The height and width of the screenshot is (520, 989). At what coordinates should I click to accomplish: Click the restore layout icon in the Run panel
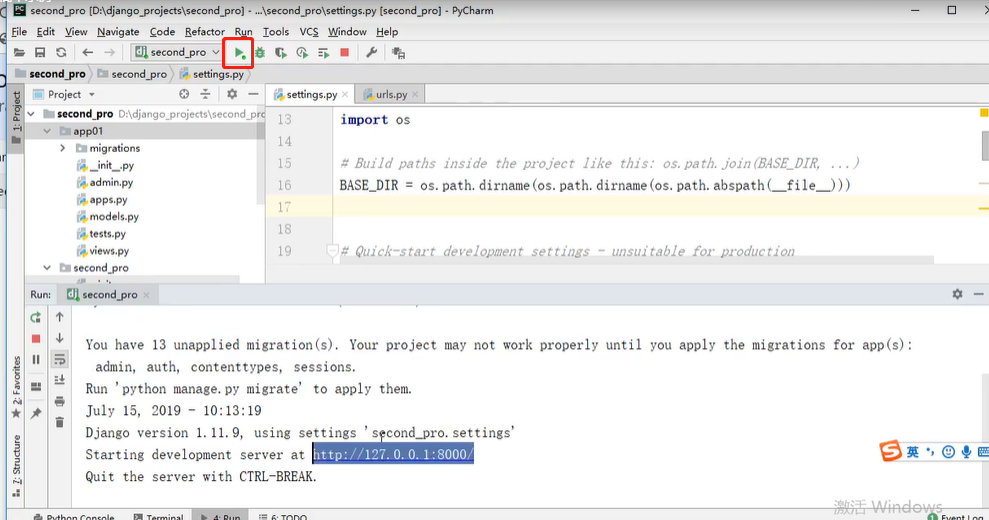pyautogui.click(x=36, y=386)
